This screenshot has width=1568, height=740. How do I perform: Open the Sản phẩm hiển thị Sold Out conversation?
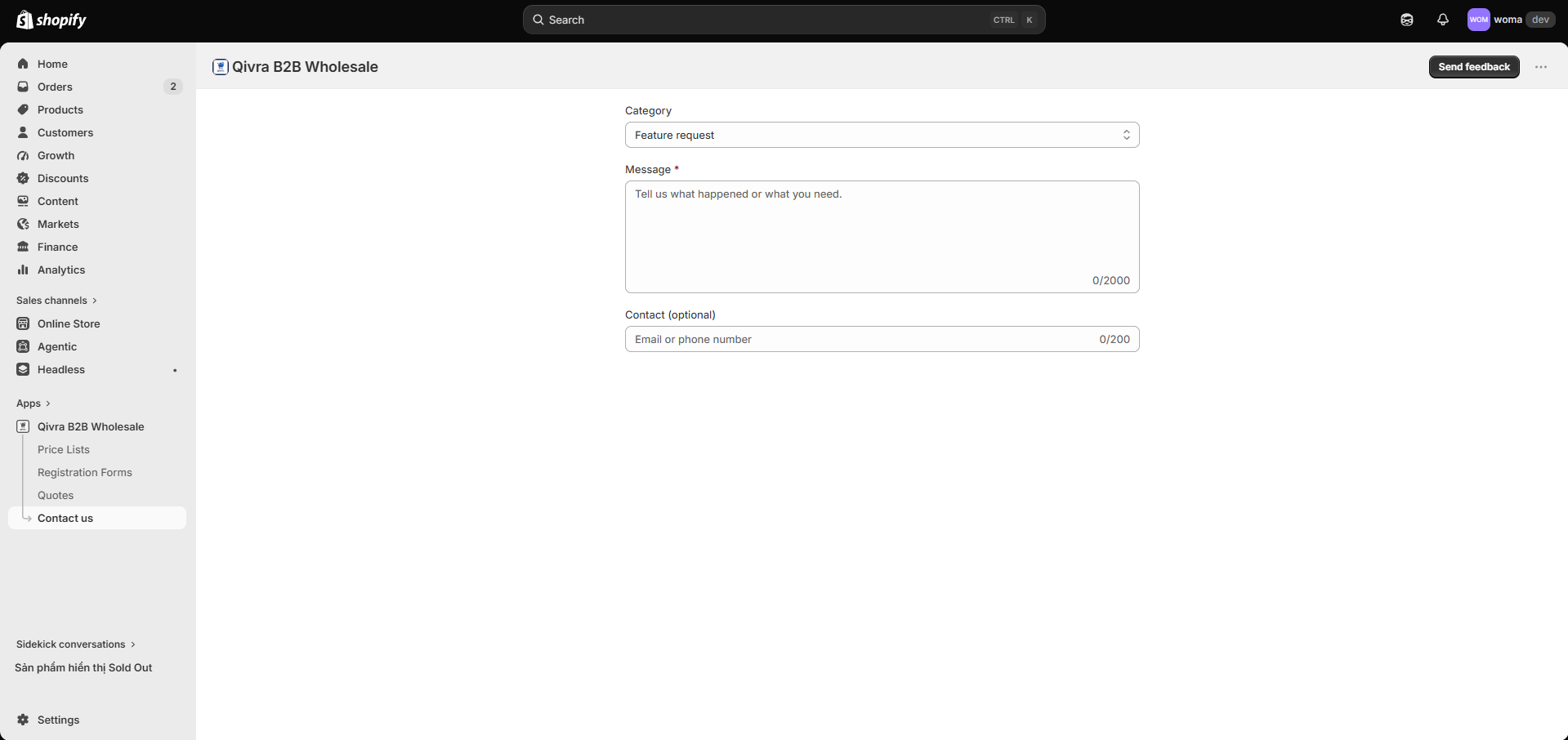point(83,667)
